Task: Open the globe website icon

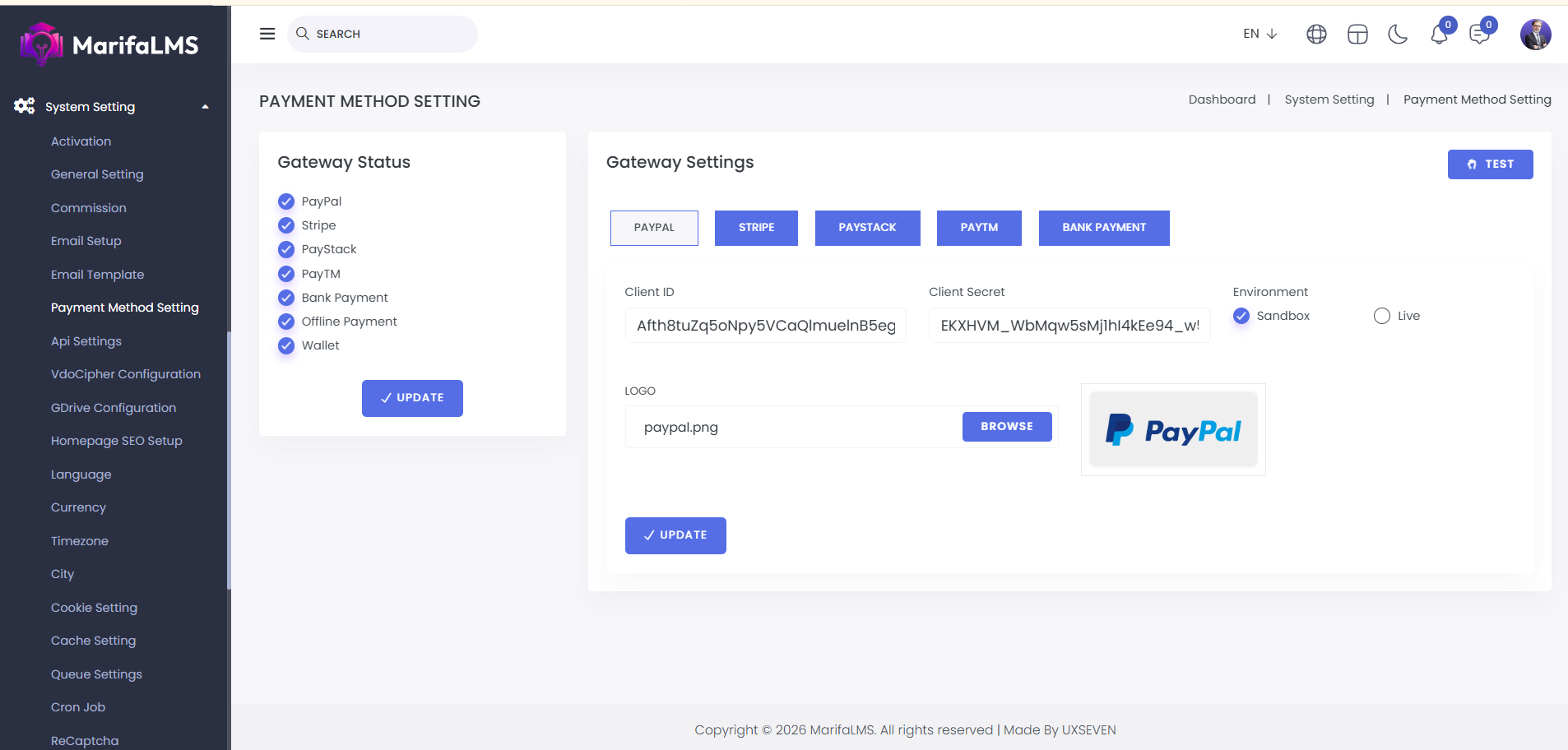Action: 1316,34
